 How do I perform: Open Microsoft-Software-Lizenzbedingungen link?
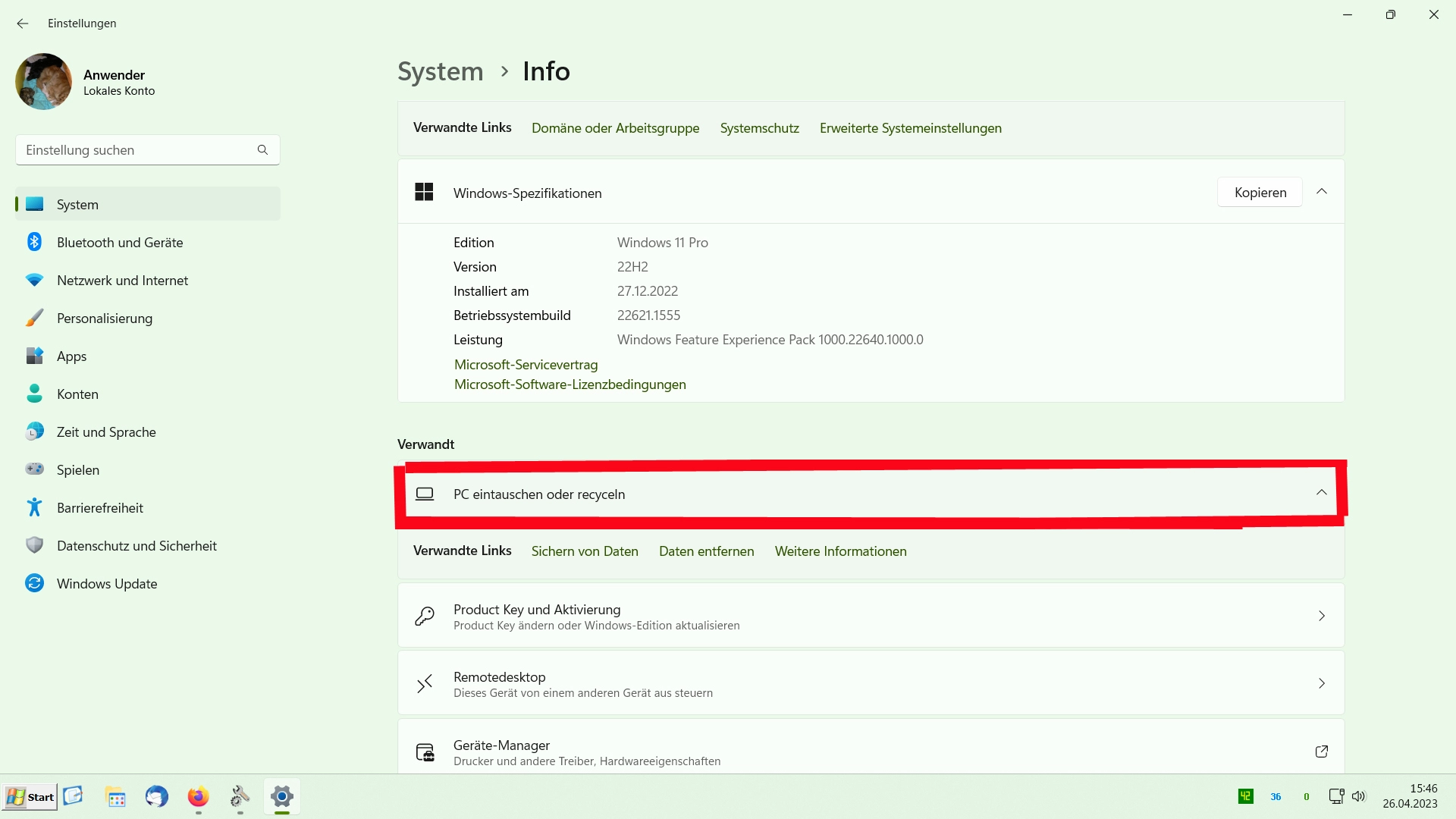(x=570, y=384)
